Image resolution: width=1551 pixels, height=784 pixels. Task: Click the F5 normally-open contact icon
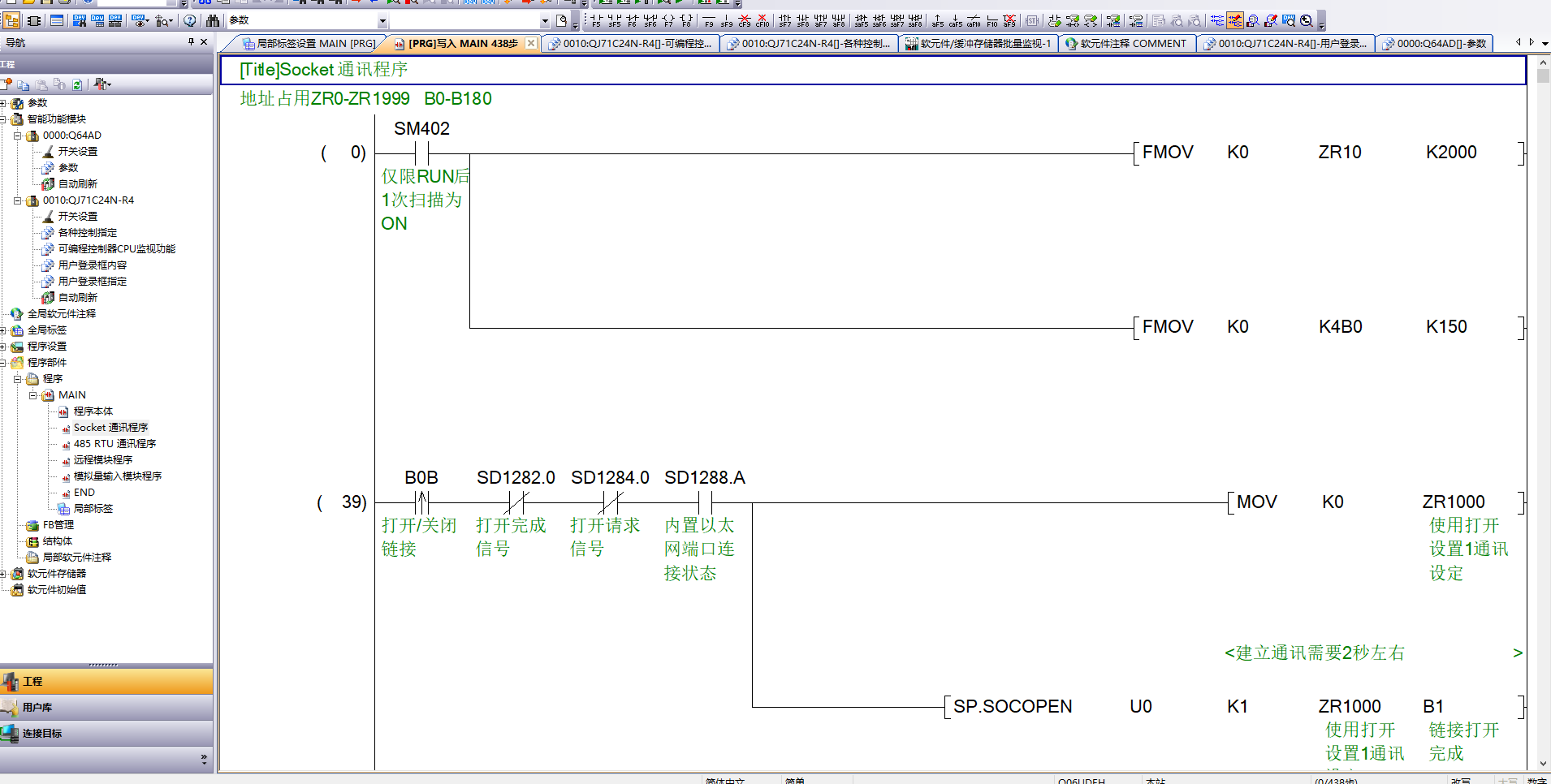tap(596, 21)
